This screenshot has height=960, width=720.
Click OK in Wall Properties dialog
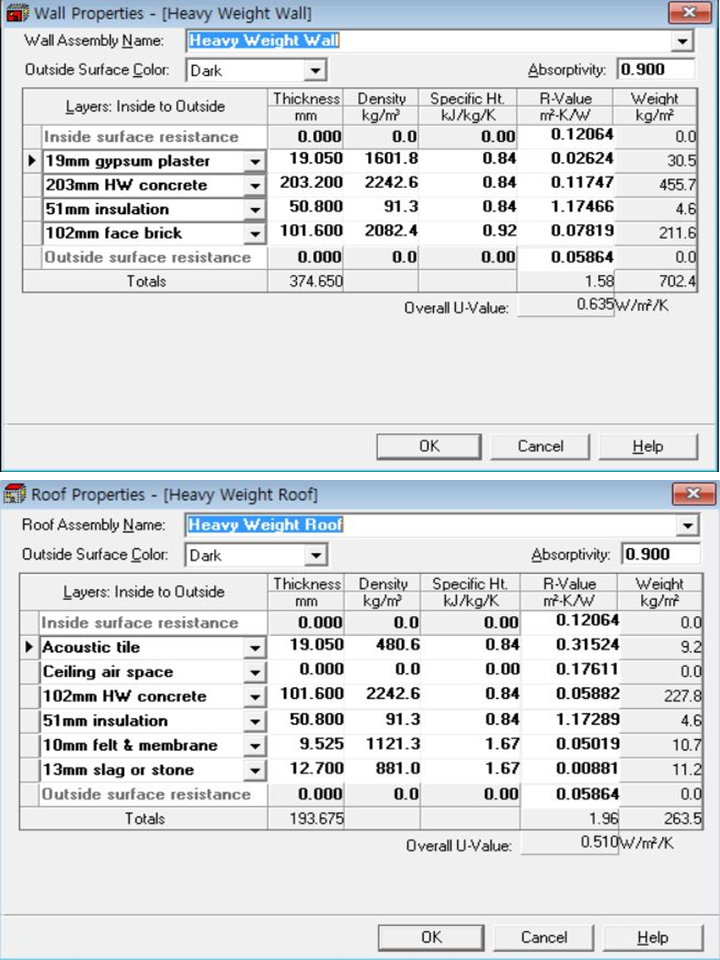[x=429, y=446]
